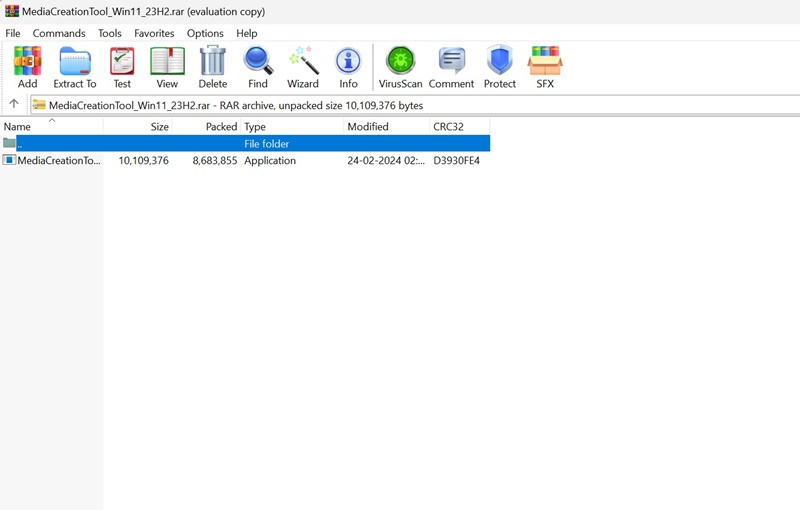Screen dimensions: 800x510
Task: Sort by the Modified column header
Action: [x=387, y=126]
